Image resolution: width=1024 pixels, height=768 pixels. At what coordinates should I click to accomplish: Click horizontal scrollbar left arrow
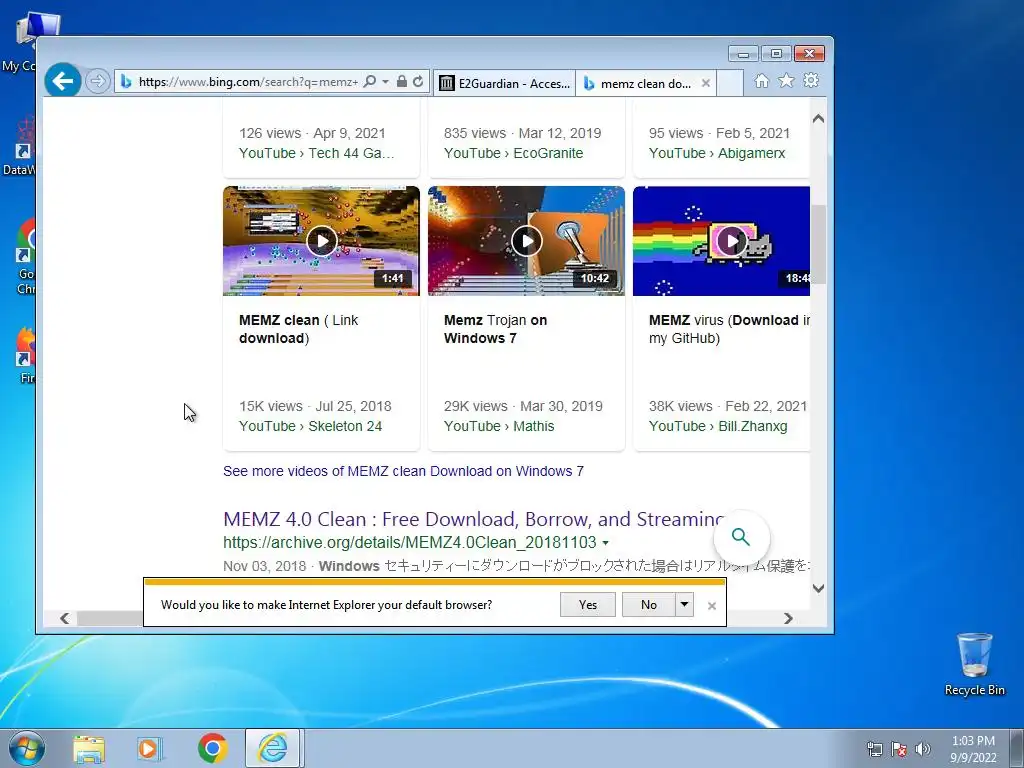[x=65, y=618]
